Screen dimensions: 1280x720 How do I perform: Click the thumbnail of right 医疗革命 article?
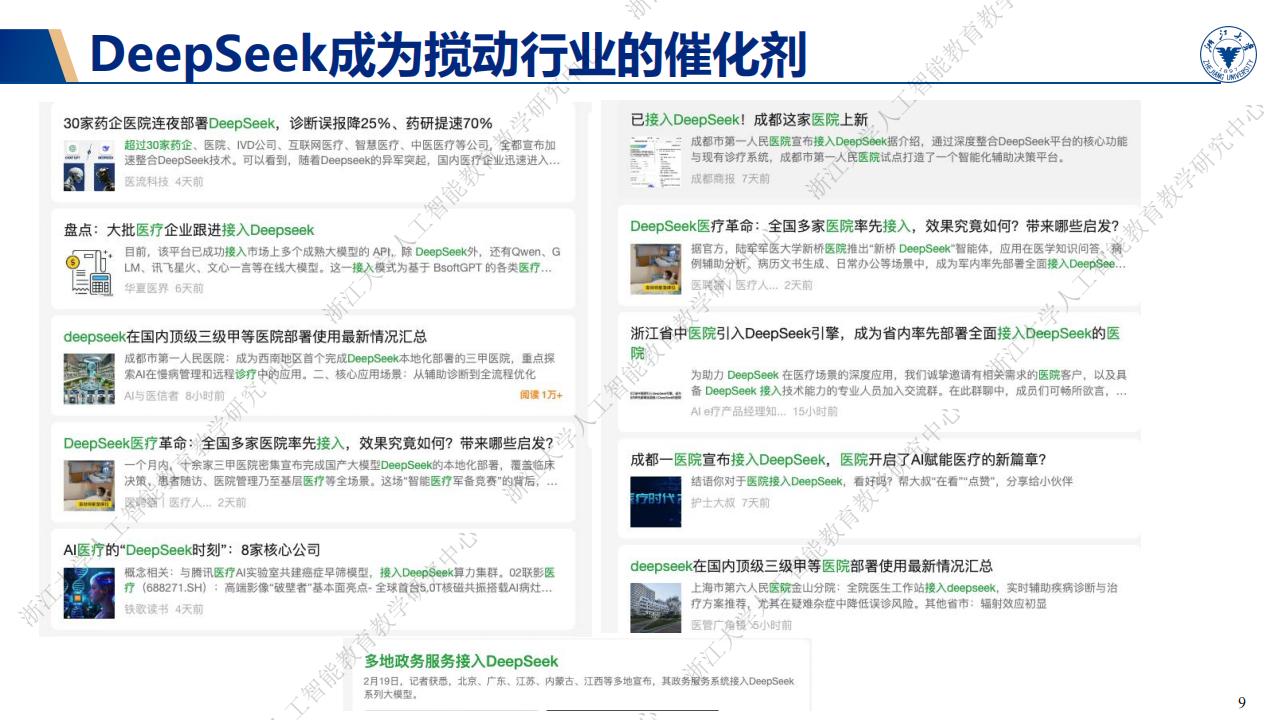[655, 268]
